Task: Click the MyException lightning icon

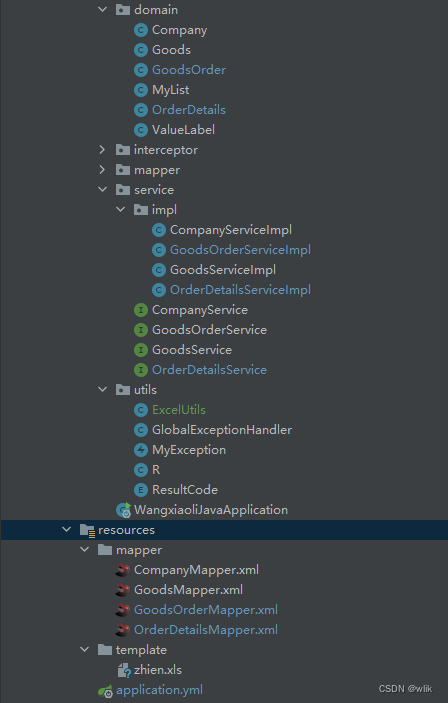Action: (141, 450)
